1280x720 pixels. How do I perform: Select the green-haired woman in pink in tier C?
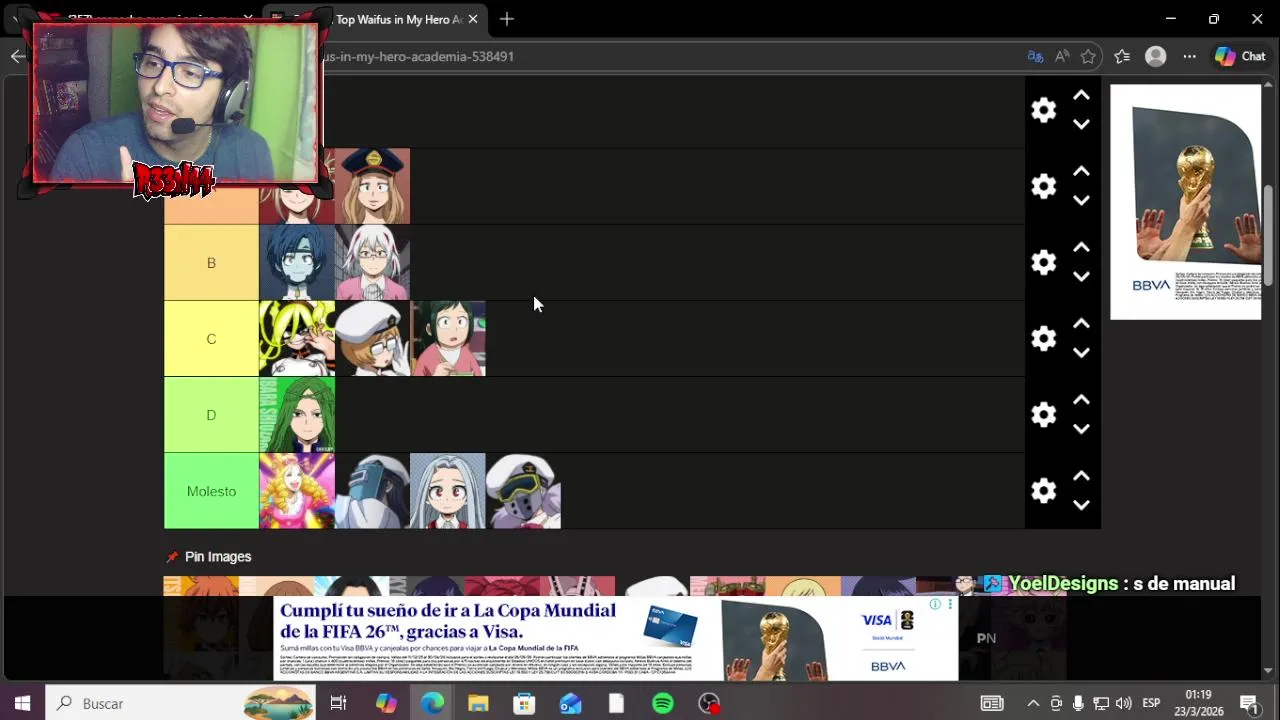(448, 338)
